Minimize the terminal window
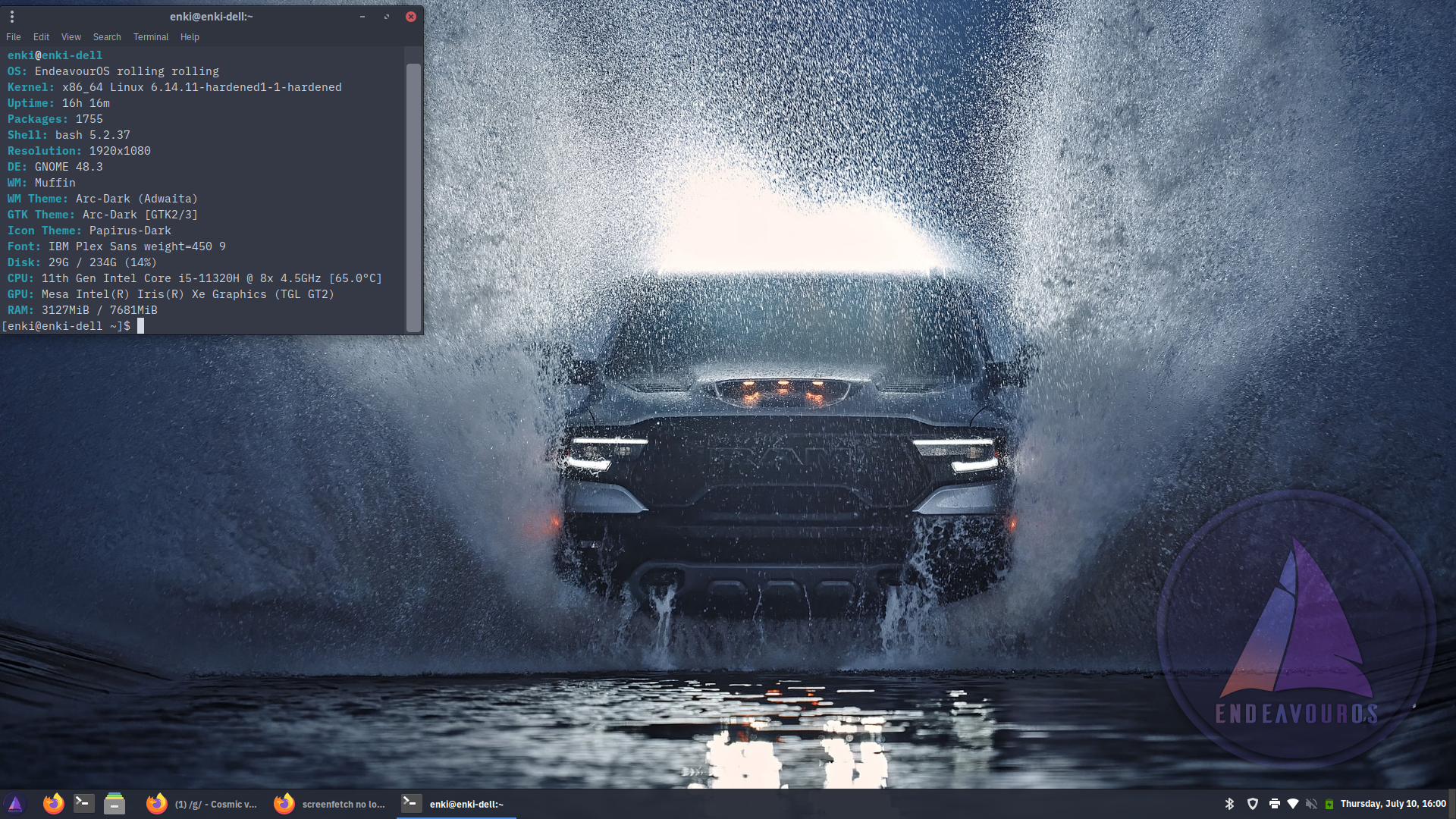Image resolution: width=1456 pixels, height=819 pixels. click(x=362, y=16)
